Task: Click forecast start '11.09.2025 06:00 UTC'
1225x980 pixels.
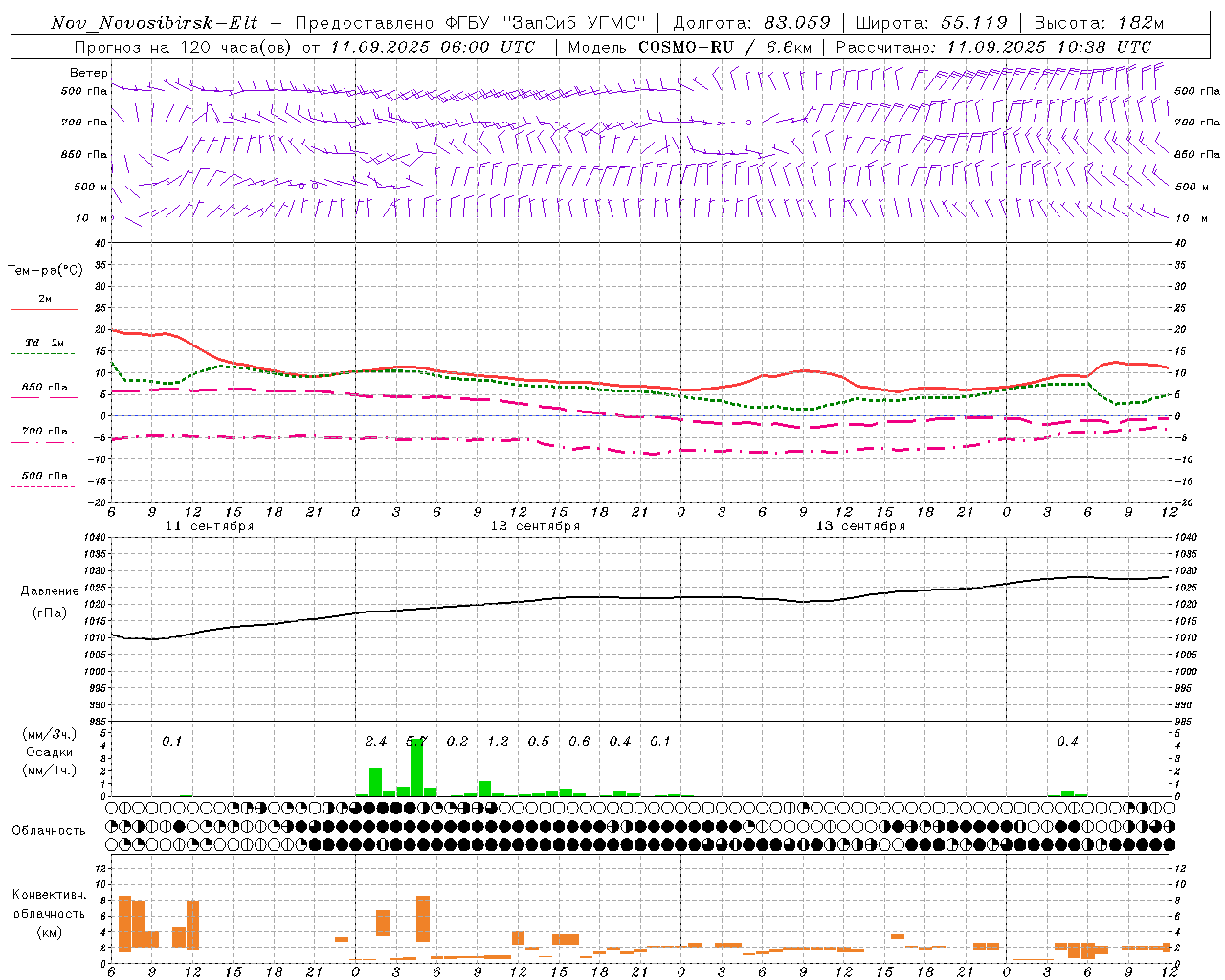Action: (433, 47)
